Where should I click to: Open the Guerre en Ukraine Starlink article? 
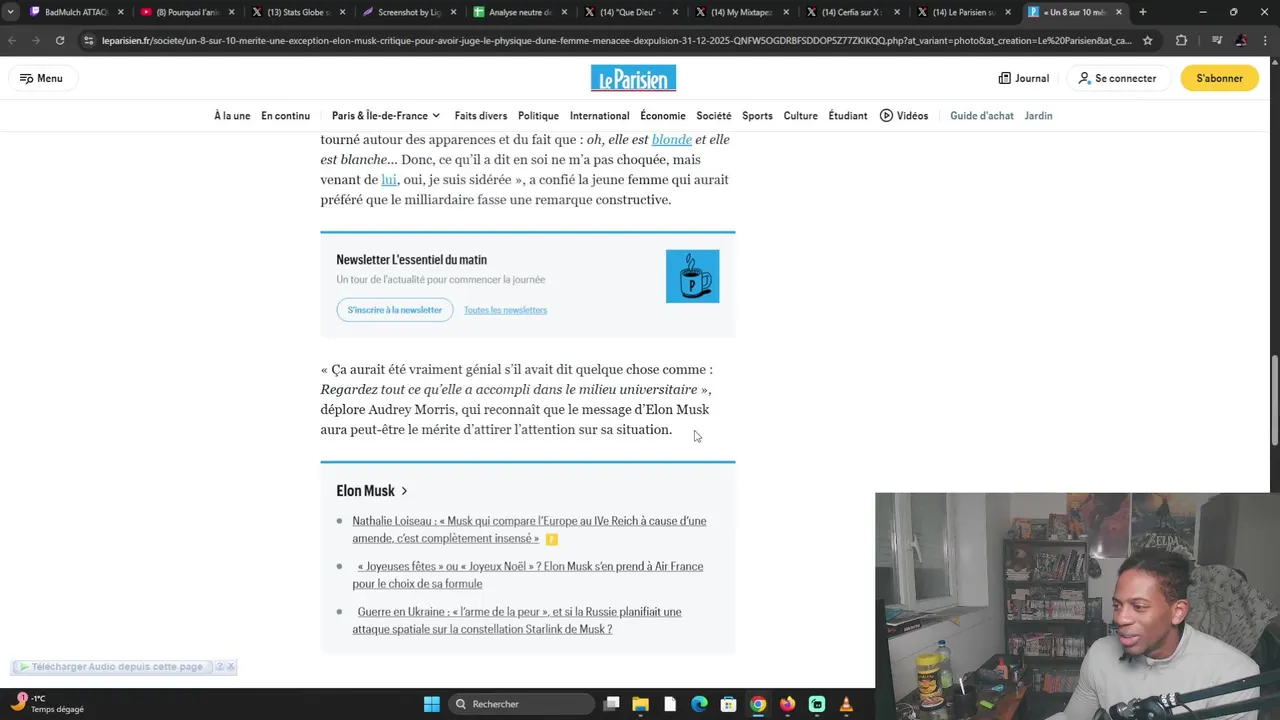pos(517,620)
